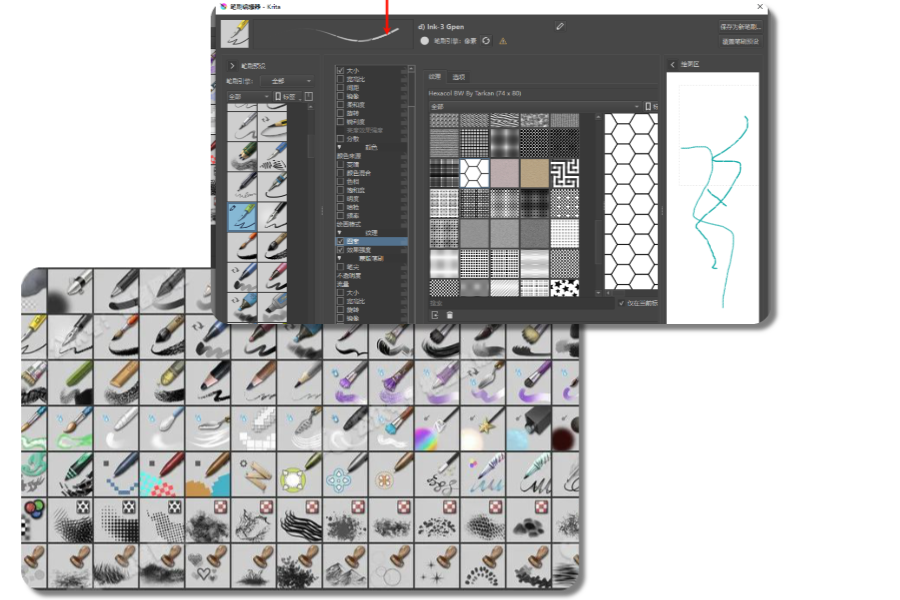Select the blue flower ornament brush in the grid
This screenshot has width=900, height=600.
(346, 474)
